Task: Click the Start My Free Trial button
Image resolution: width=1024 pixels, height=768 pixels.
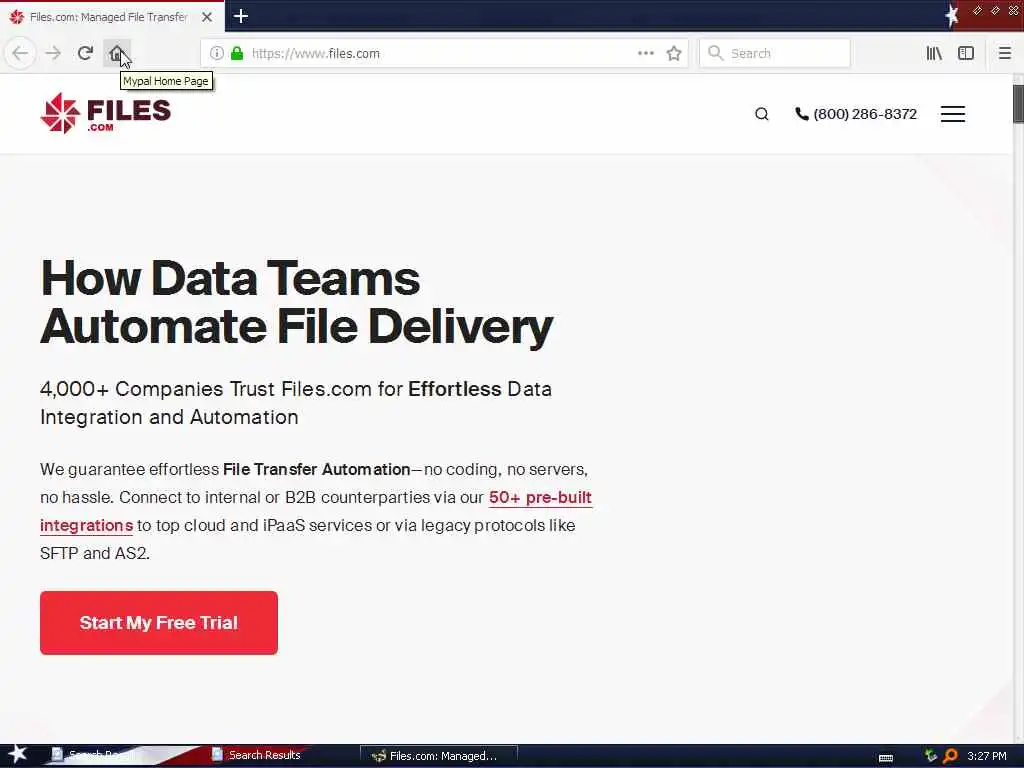Action: (x=159, y=622)
